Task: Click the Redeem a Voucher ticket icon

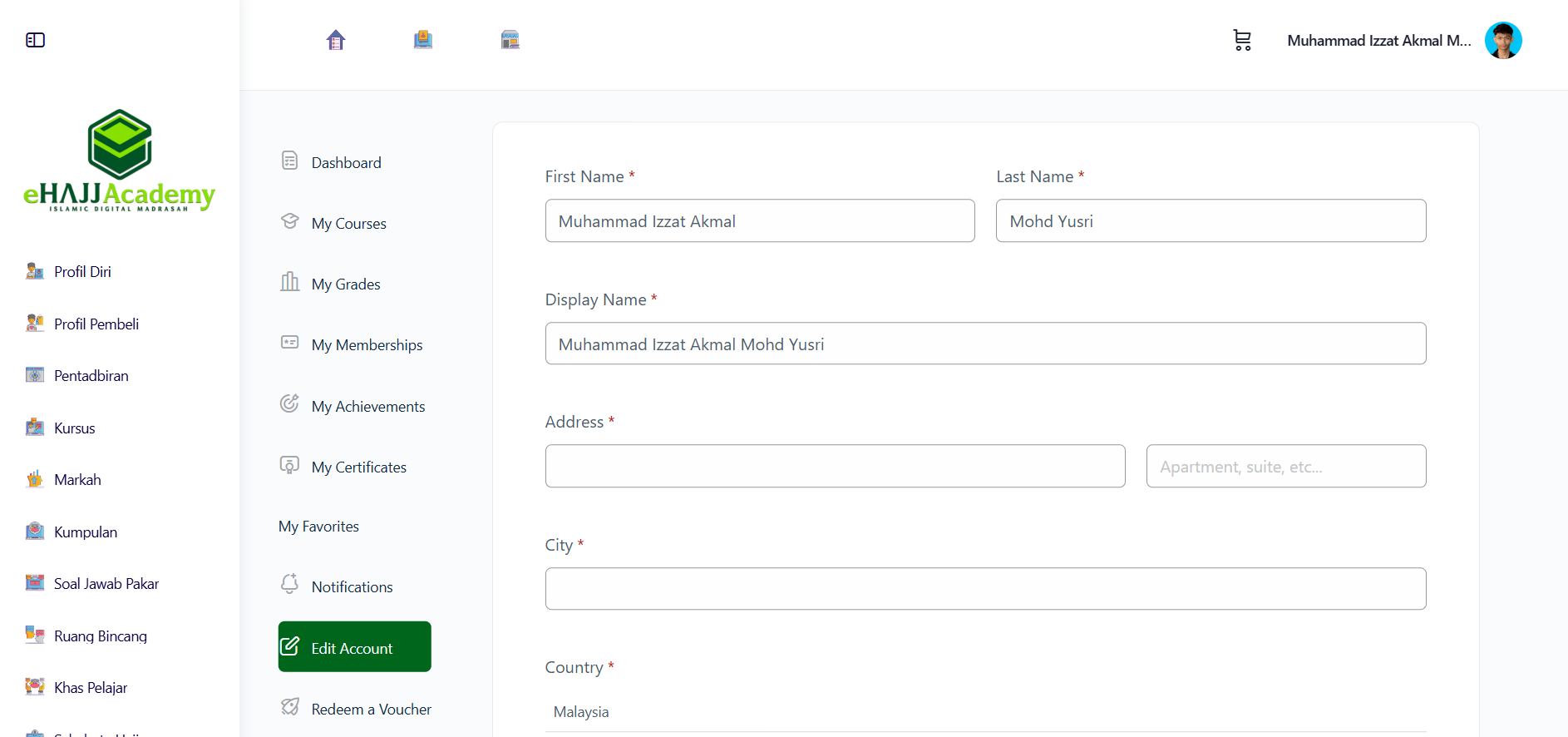Action: pyautogui.click(x=289, y=707)
